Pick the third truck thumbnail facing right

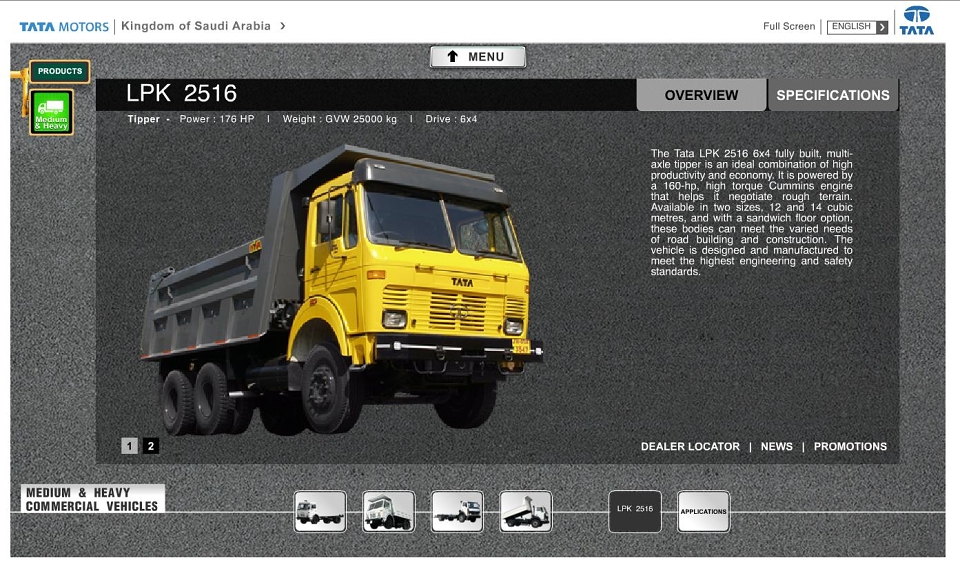(x=457, y=511)
